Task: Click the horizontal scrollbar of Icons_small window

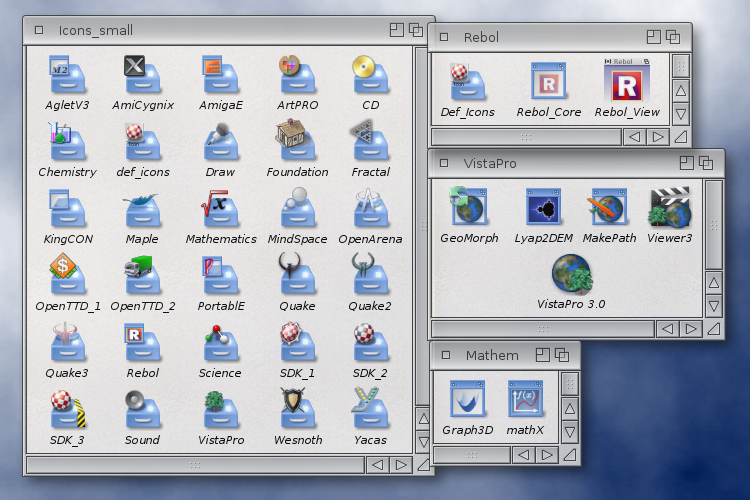Action: pos(195,465)
